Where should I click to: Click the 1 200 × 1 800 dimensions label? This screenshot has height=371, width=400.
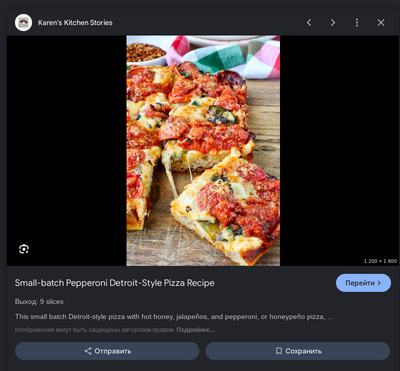[x=380, y=261]
